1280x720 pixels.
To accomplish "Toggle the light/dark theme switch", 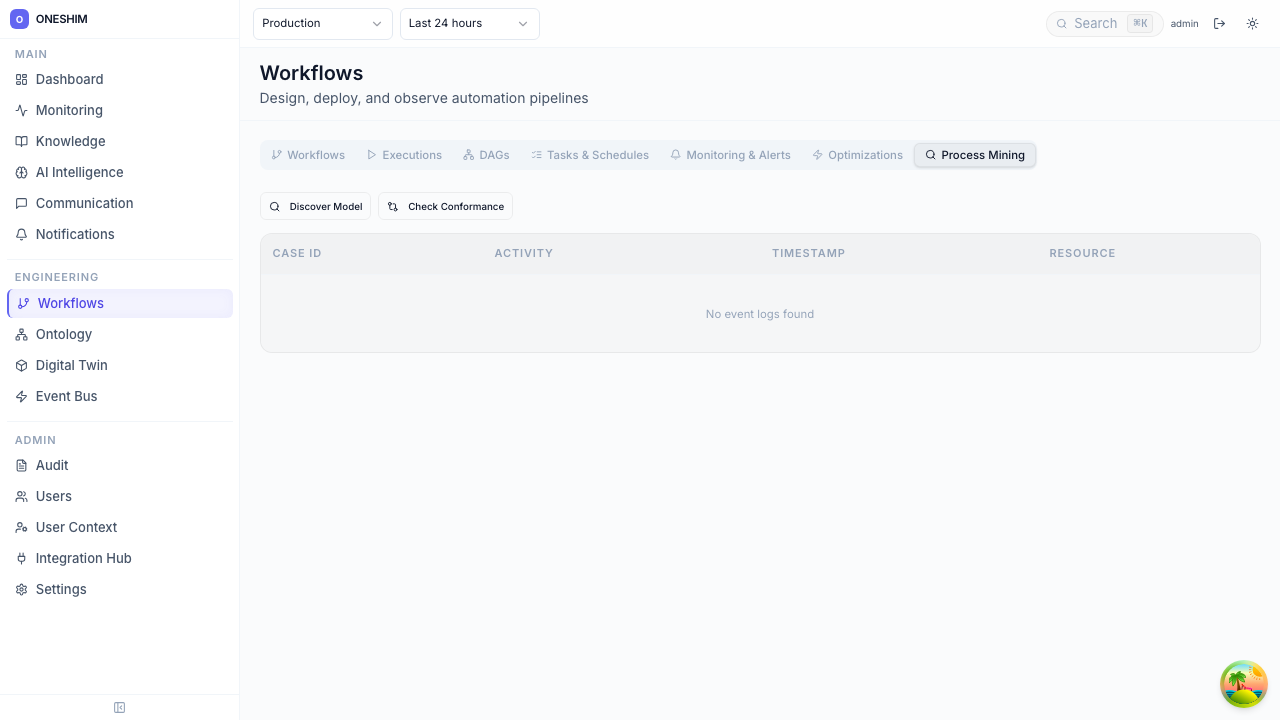I will click(x=1252, y=23).
